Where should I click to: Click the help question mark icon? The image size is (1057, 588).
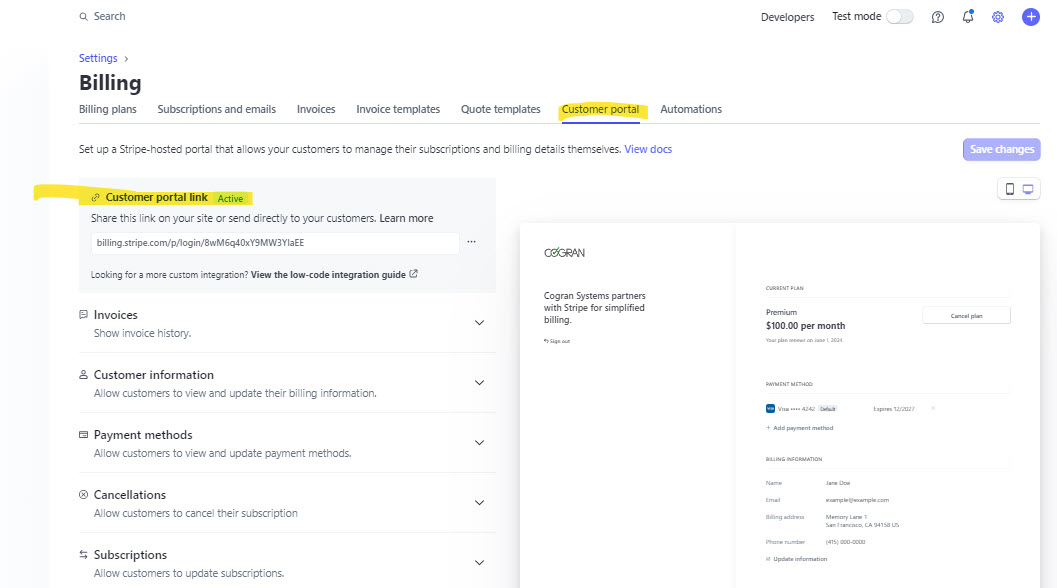point(937,17)
